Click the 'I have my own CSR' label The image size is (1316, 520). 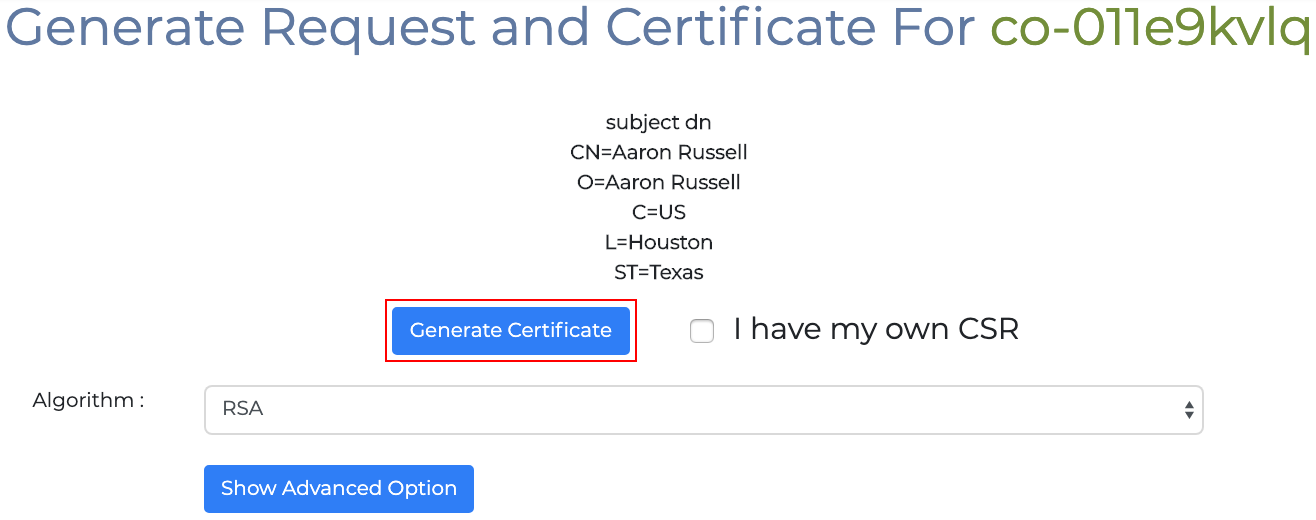(x=875, y=329)
